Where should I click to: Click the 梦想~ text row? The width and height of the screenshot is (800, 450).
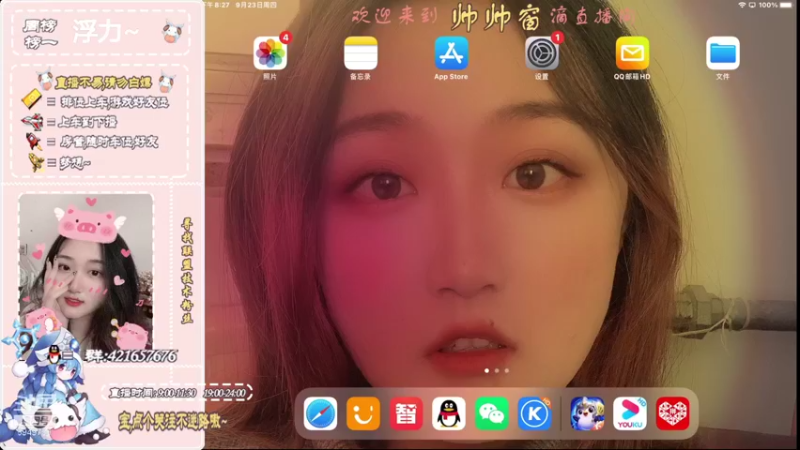(75, 163)
